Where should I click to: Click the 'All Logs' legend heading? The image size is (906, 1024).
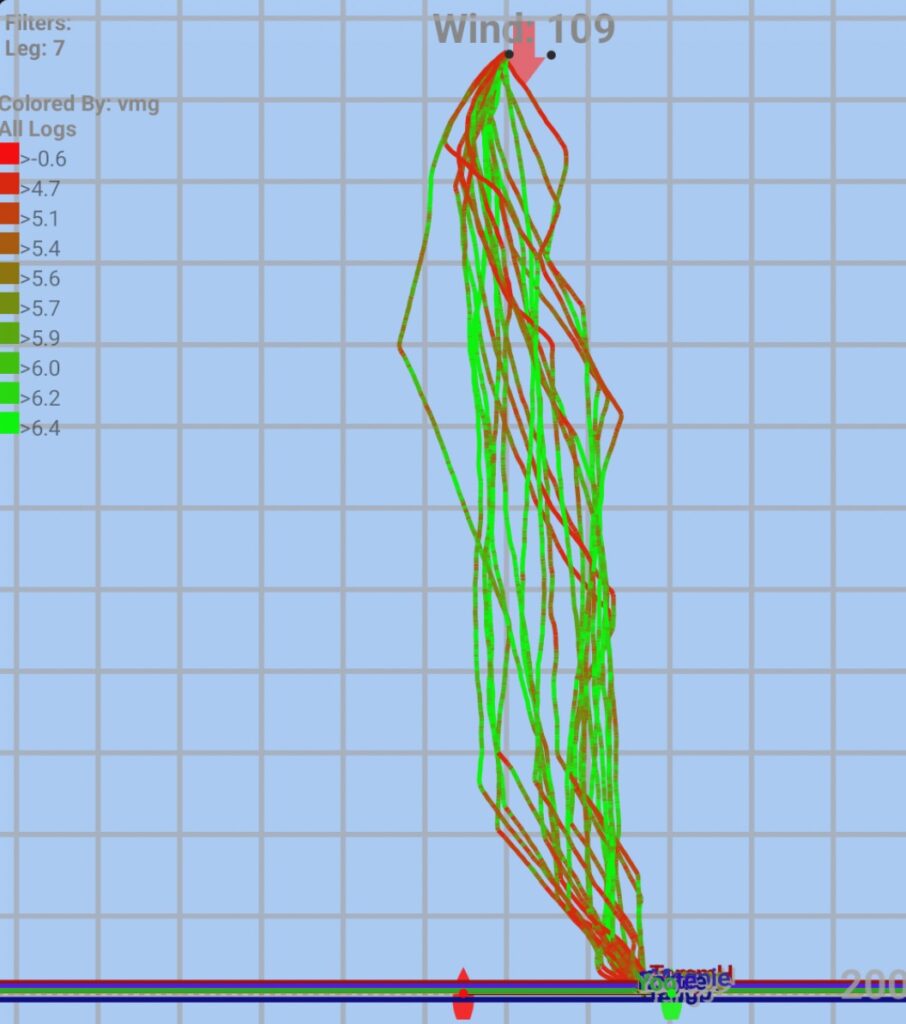pyautogui.click(x=38, y=129)
